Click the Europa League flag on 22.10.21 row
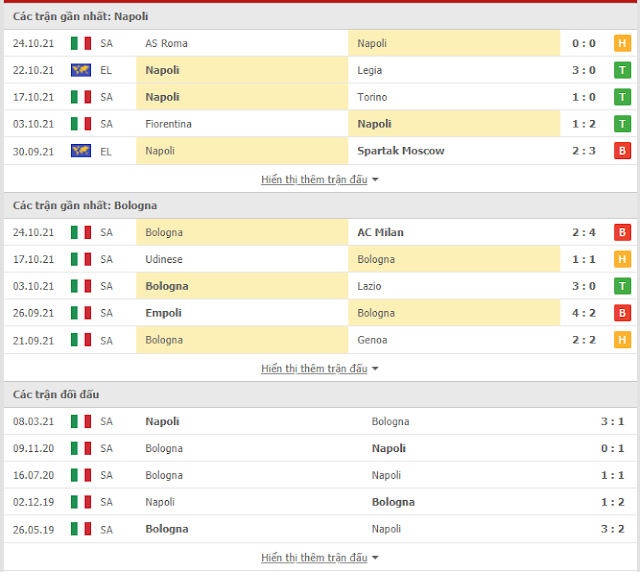The image size is (640, 572). click(x=81, y=70)
